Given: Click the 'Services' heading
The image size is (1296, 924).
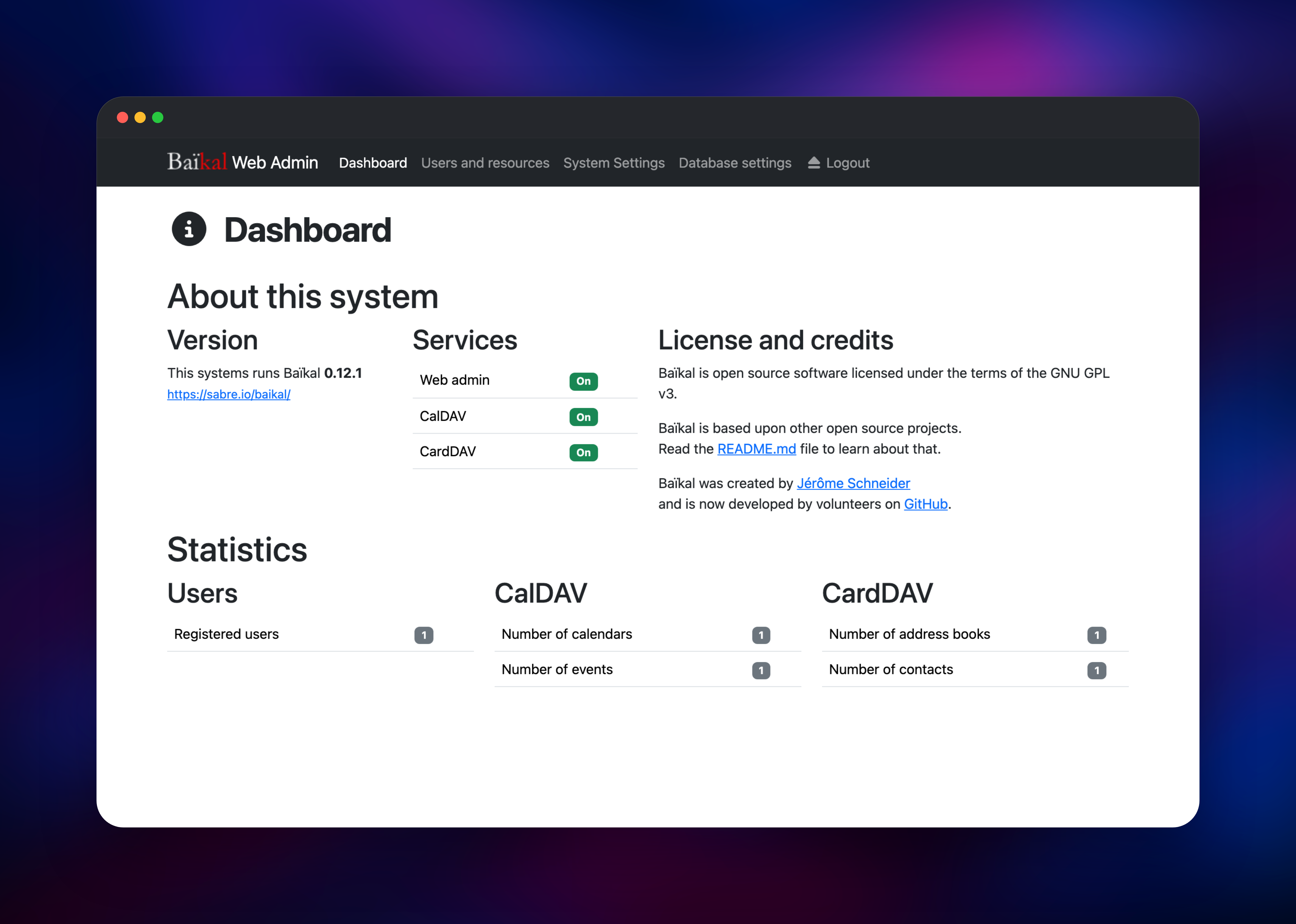Looking at the screenshot, I should 465,340.
